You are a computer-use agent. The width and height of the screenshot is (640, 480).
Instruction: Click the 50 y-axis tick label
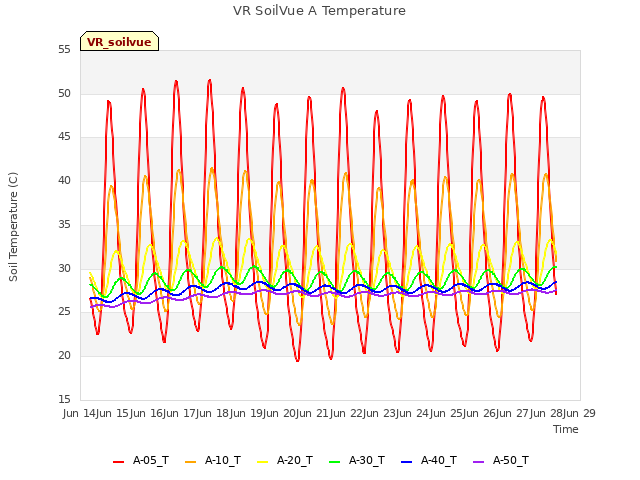(64, 93)
